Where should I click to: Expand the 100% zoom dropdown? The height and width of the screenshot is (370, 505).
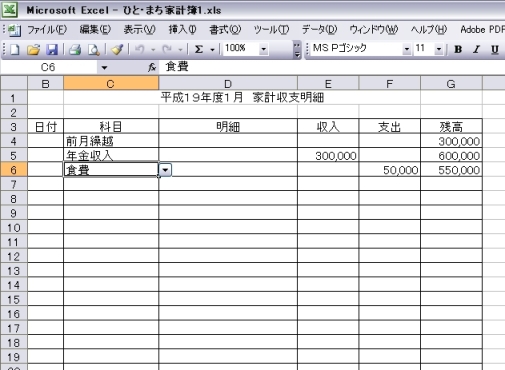click(x=263, y=49)
